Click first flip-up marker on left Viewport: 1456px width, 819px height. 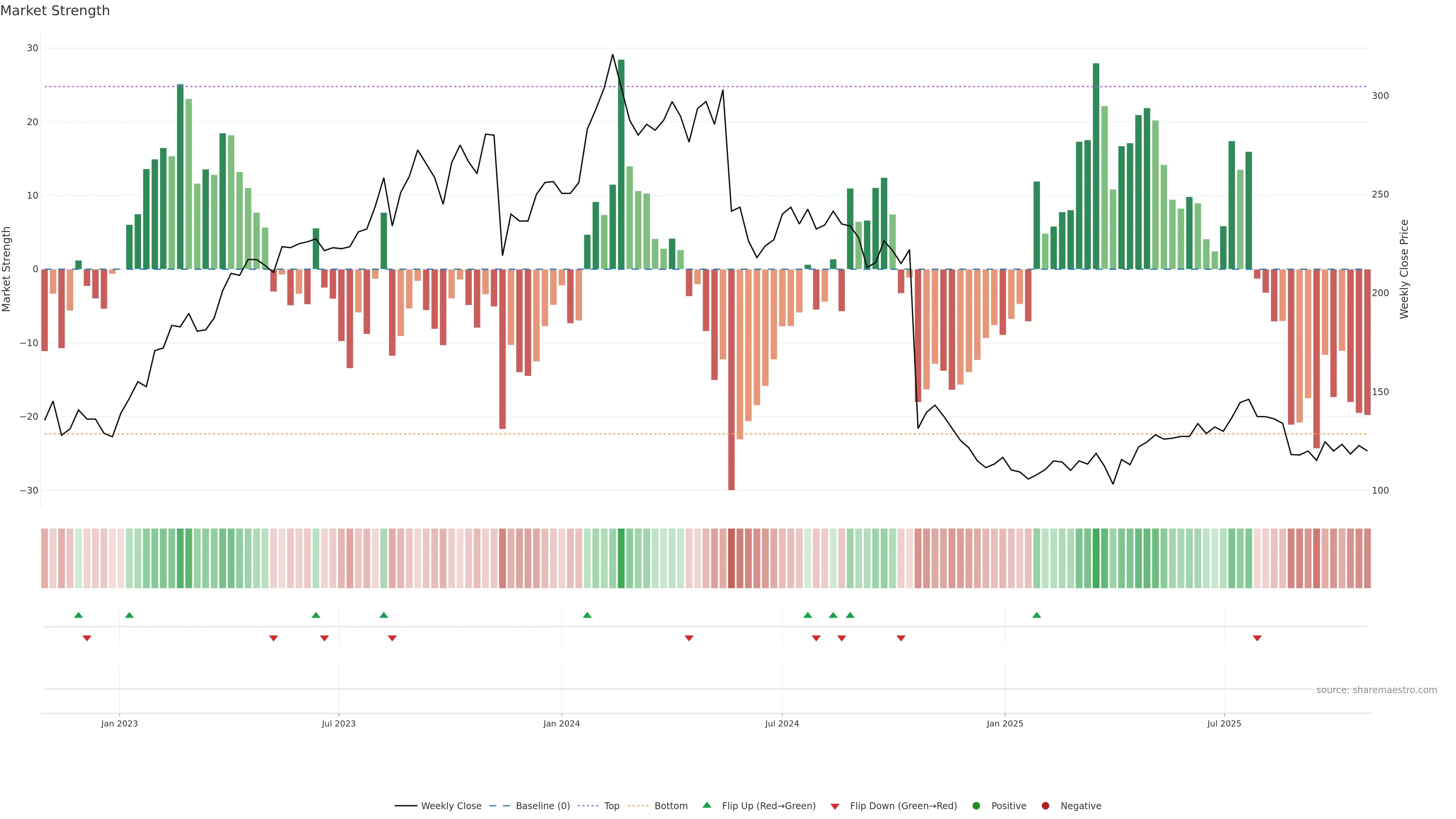click(78, 615)
